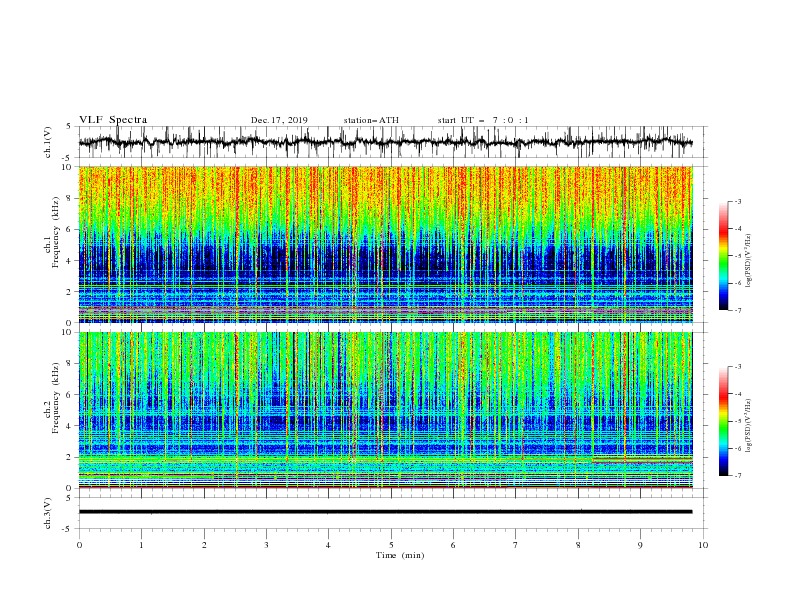Click the "station=ATH" header label

point(371,120)
